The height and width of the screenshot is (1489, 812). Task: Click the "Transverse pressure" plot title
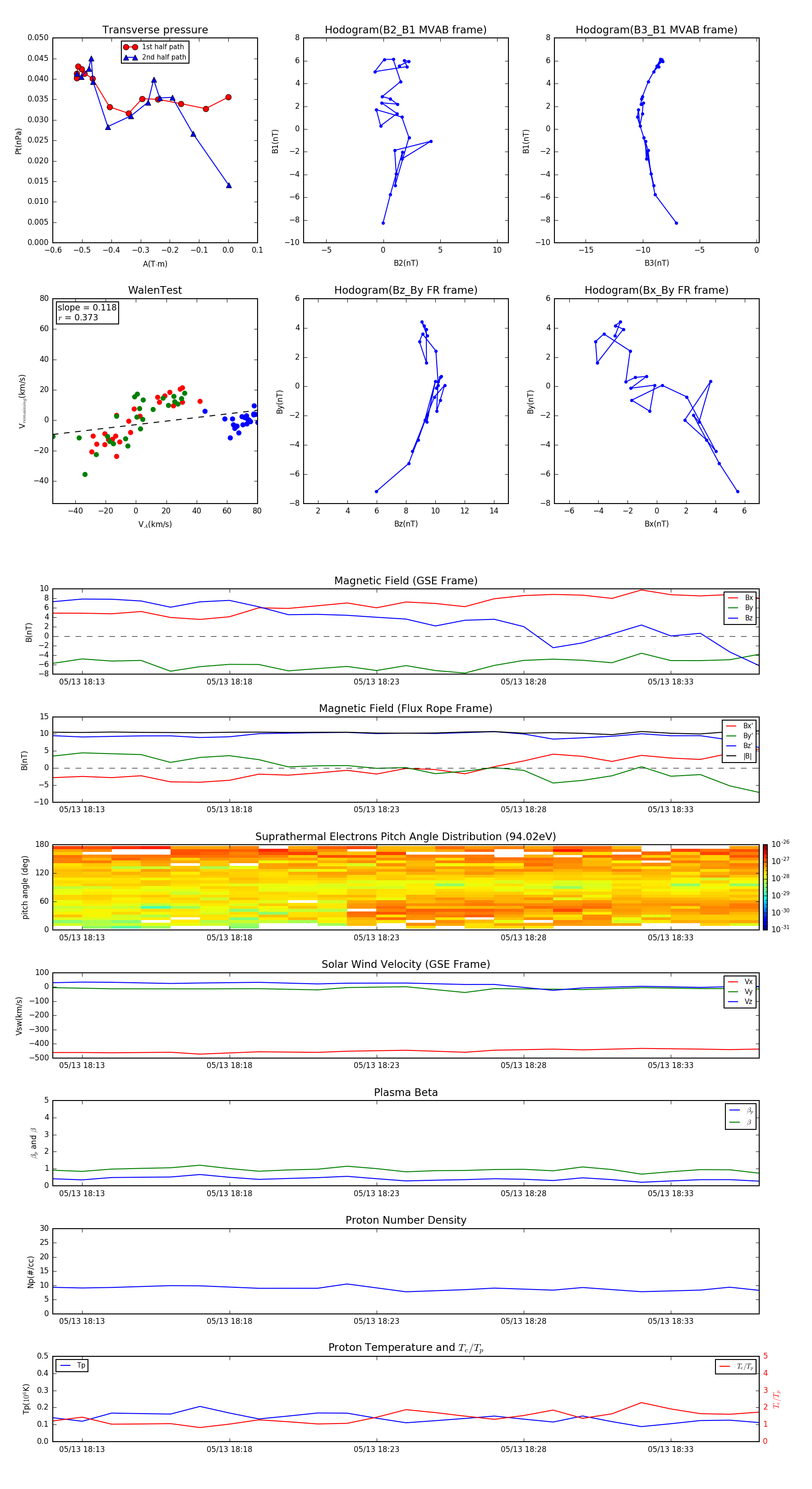point(155,30)
